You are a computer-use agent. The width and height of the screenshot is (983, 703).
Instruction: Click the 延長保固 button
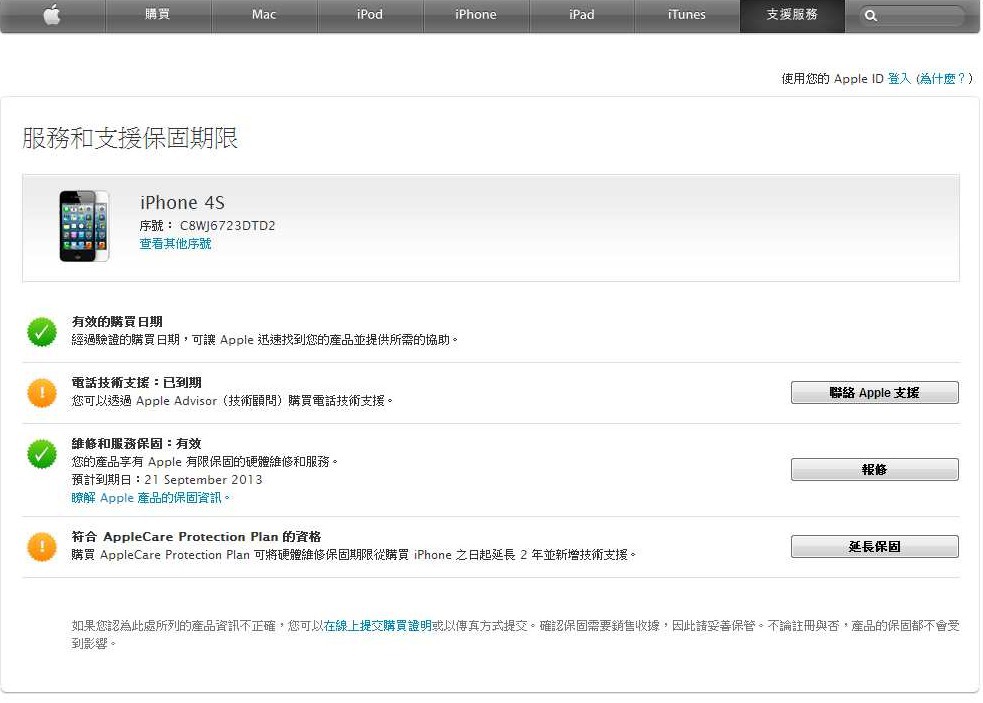point(875,546)
